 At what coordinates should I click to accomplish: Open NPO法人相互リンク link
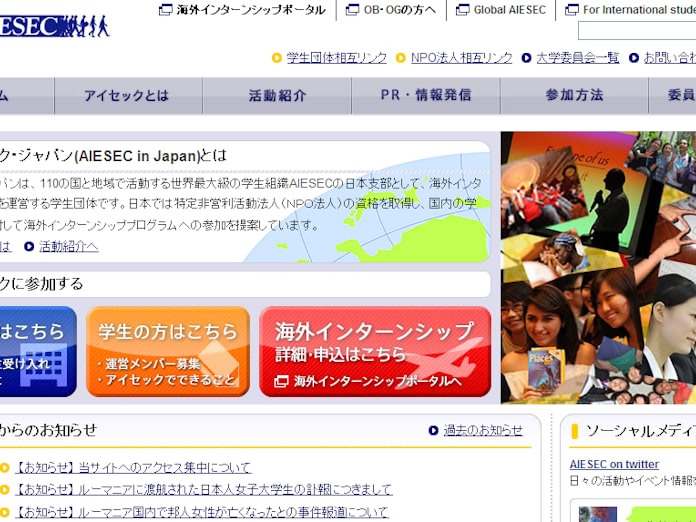(x=461, y=58)
